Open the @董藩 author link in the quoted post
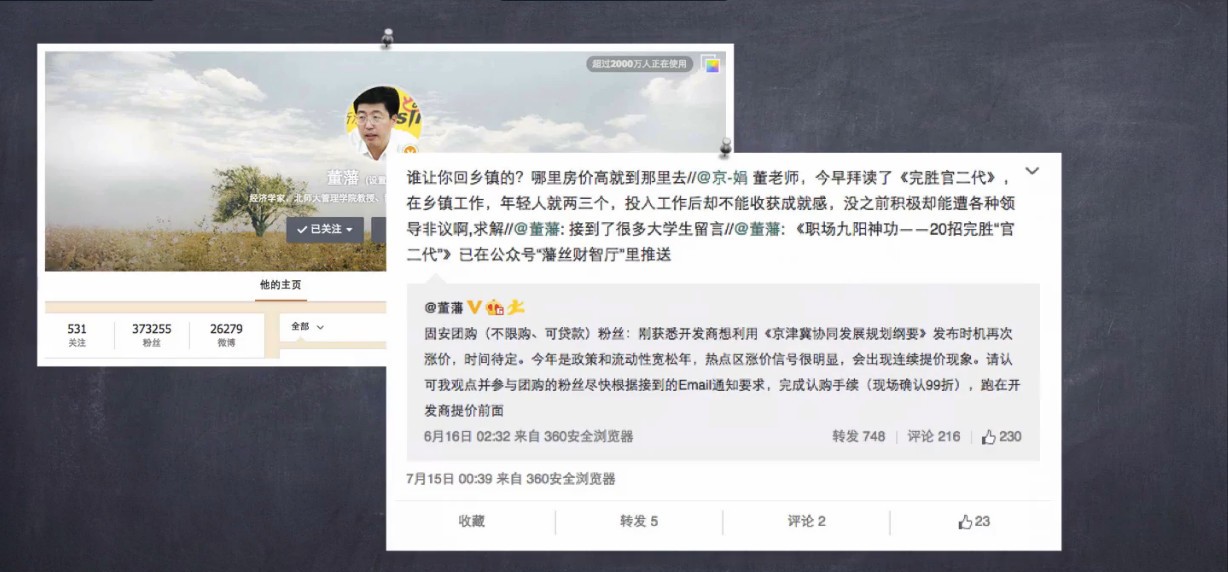Screen dimensions: 1228x572 444,307
